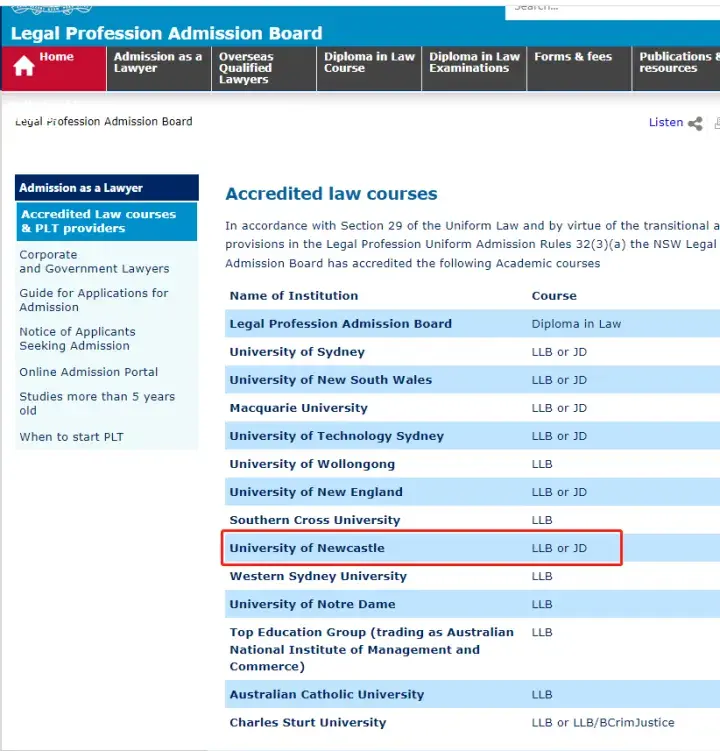
Task: Click the Name of Institution column header
Action: (x=294, y=296)
